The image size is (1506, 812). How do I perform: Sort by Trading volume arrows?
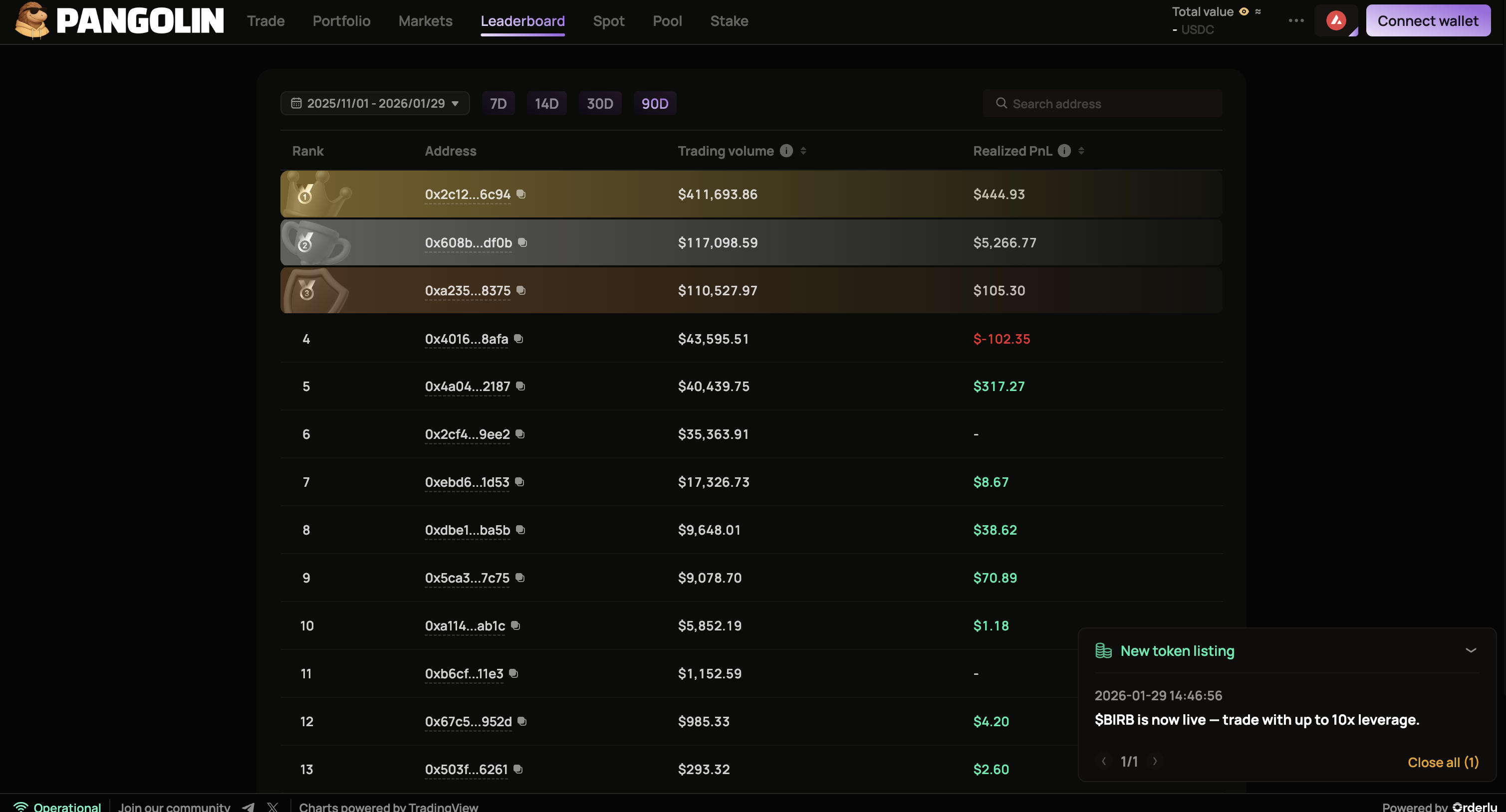pyautogui.click(x=803, y=151)
